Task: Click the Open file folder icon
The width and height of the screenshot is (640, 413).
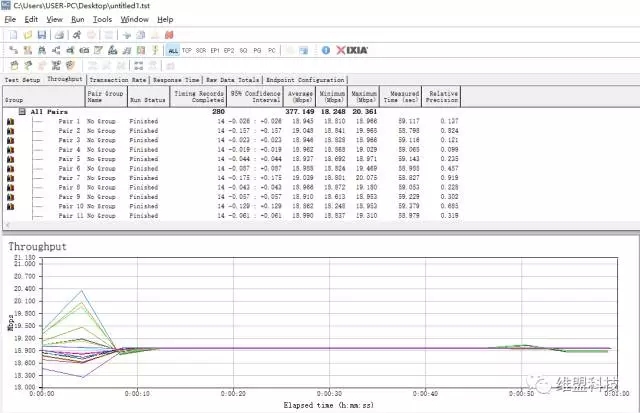Action: pyautogui.click(x=27, y=34)
